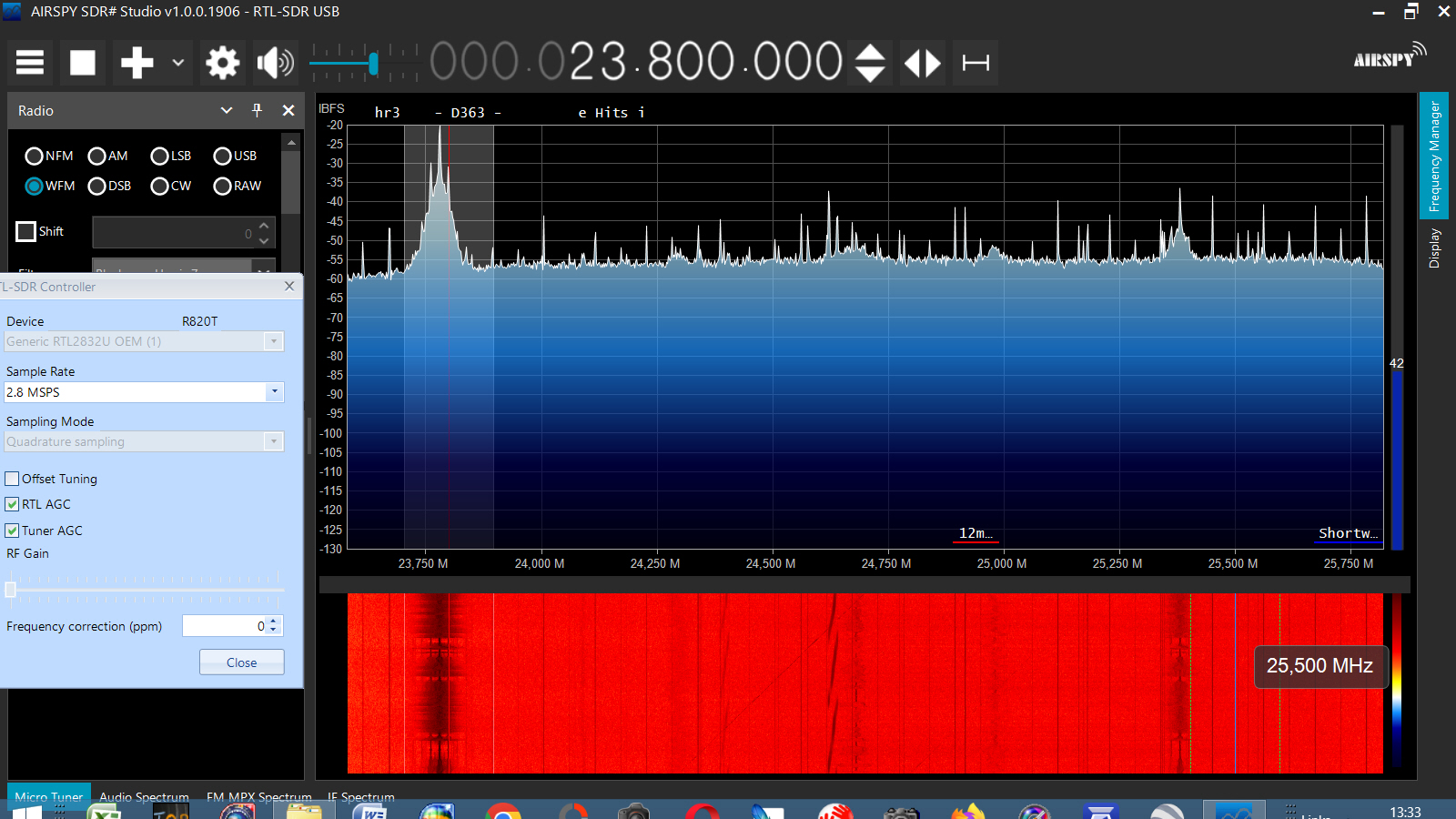Select the USB radio mode
This screenshot has width=1456, height=819.
pos(222,156)
